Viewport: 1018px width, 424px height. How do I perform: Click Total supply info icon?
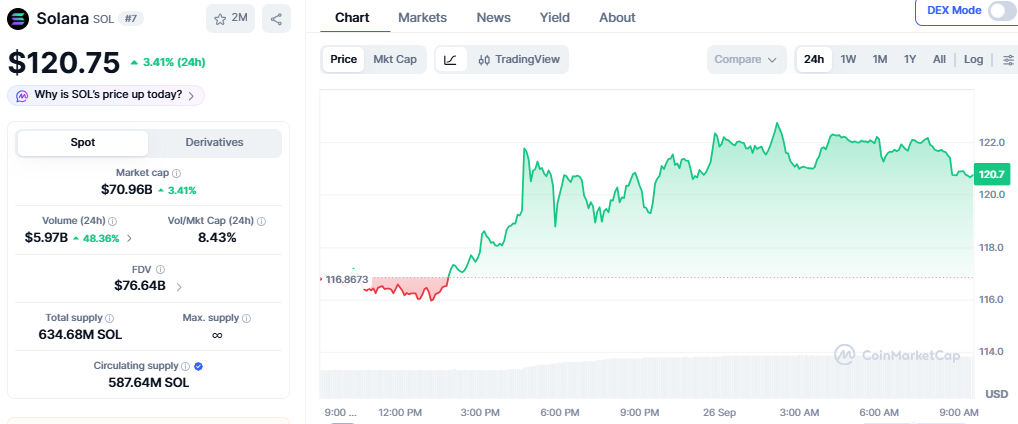coord(110,318)
